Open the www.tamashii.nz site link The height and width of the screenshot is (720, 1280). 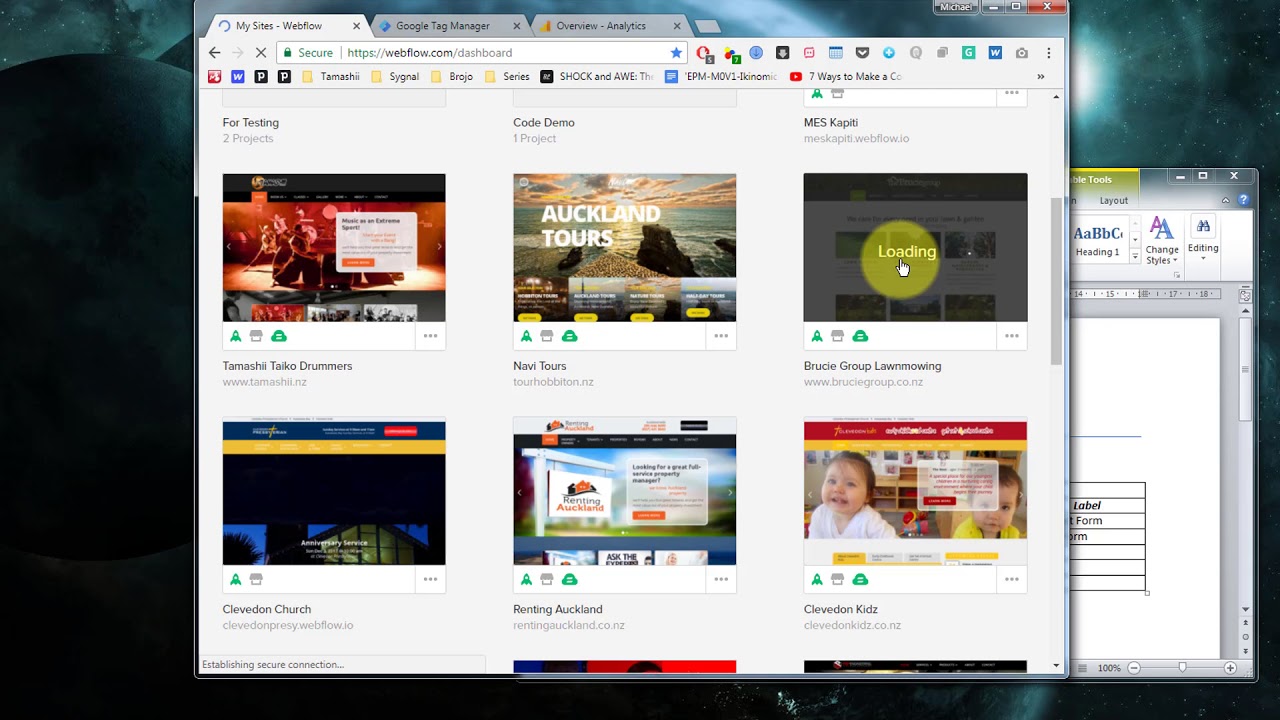tap(264, 382)
